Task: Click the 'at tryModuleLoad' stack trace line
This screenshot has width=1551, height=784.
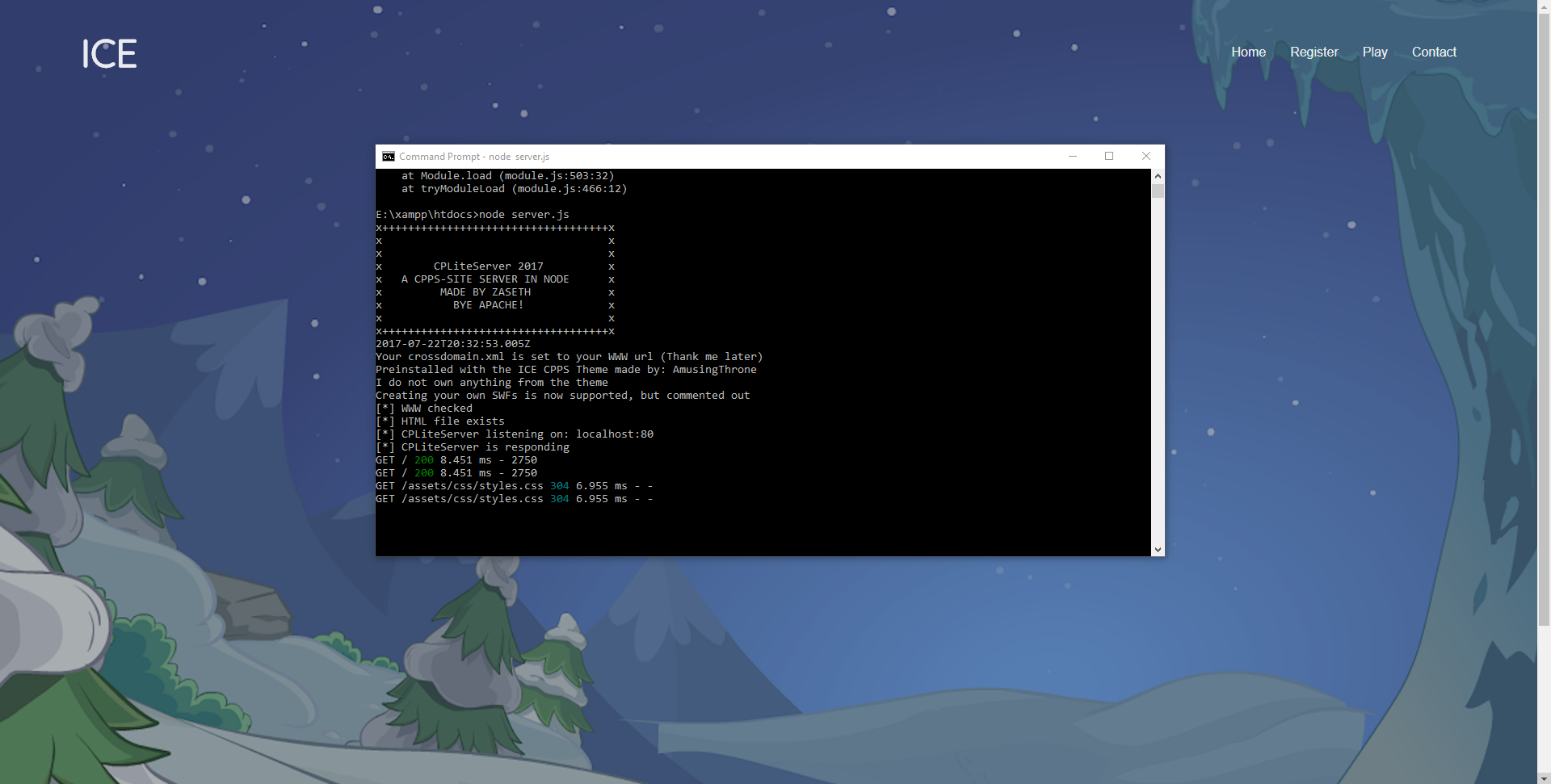Action: [515, 189]
